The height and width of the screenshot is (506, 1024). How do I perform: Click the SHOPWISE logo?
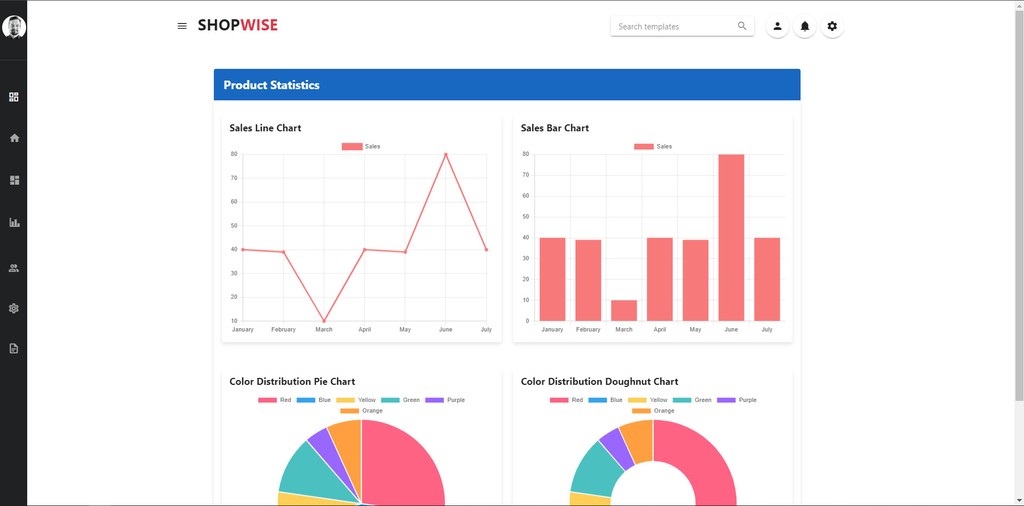pos(238,25)
